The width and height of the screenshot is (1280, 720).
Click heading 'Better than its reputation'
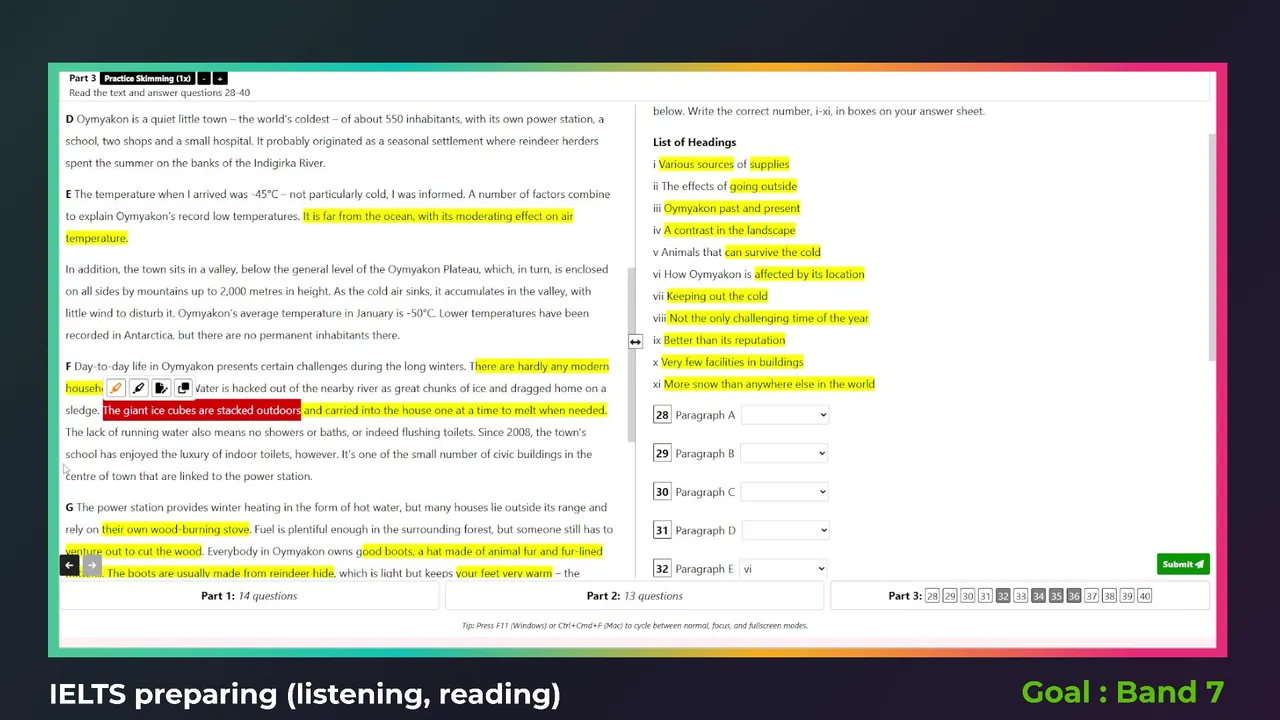tap(719, 340)
